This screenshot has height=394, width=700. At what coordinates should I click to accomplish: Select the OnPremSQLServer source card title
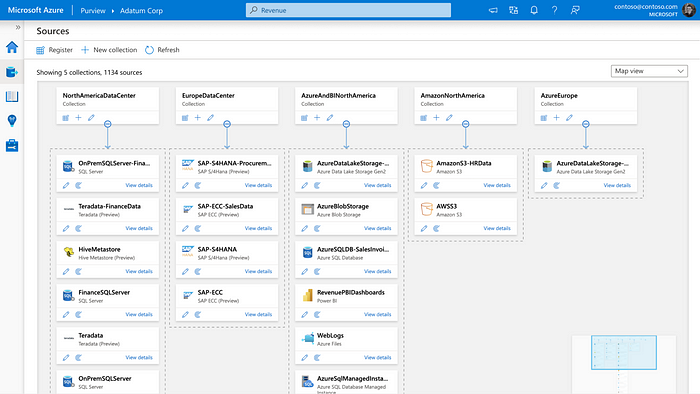[x=105, y=378]
